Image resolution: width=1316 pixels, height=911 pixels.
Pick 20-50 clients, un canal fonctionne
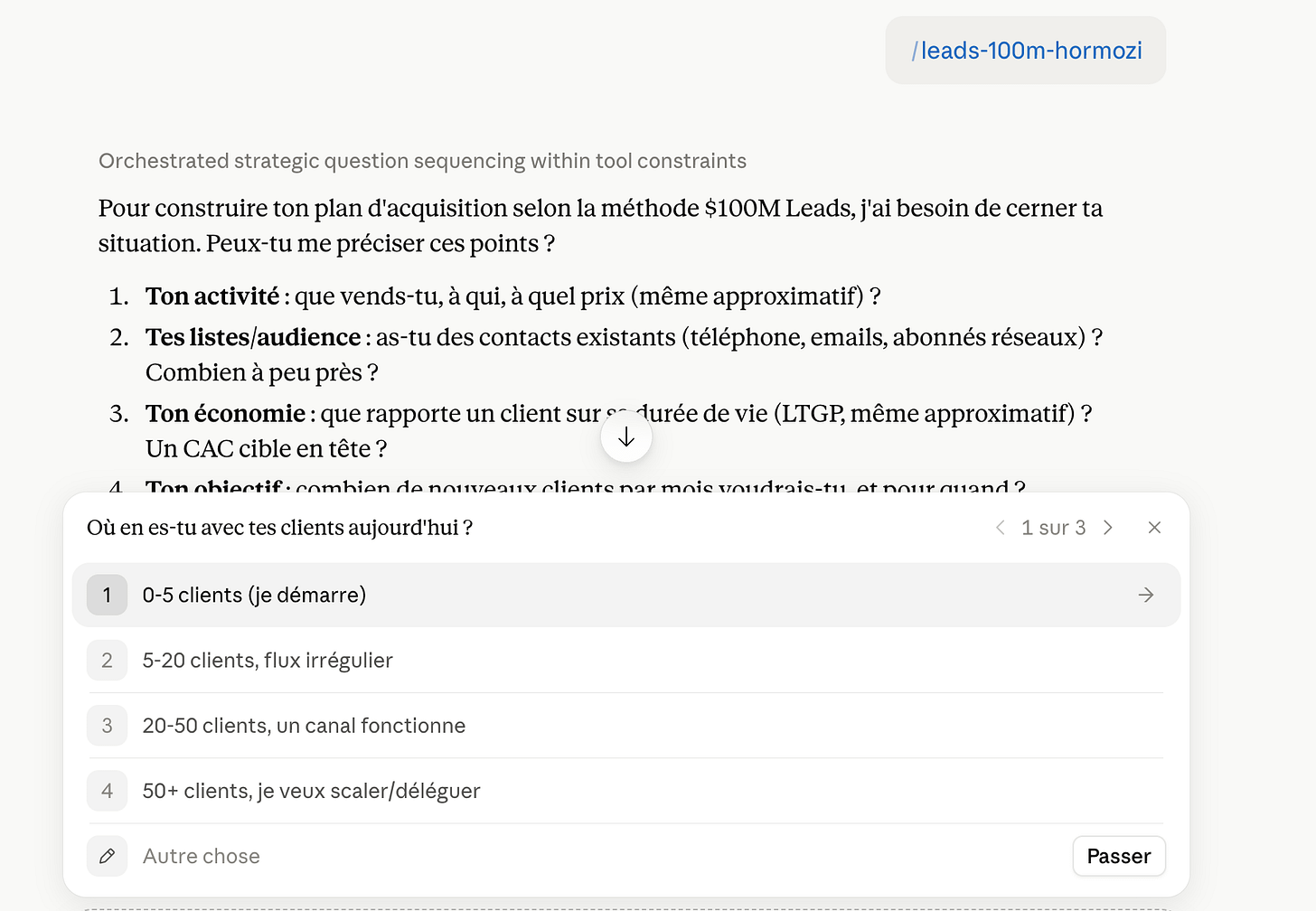coord(626,725)
